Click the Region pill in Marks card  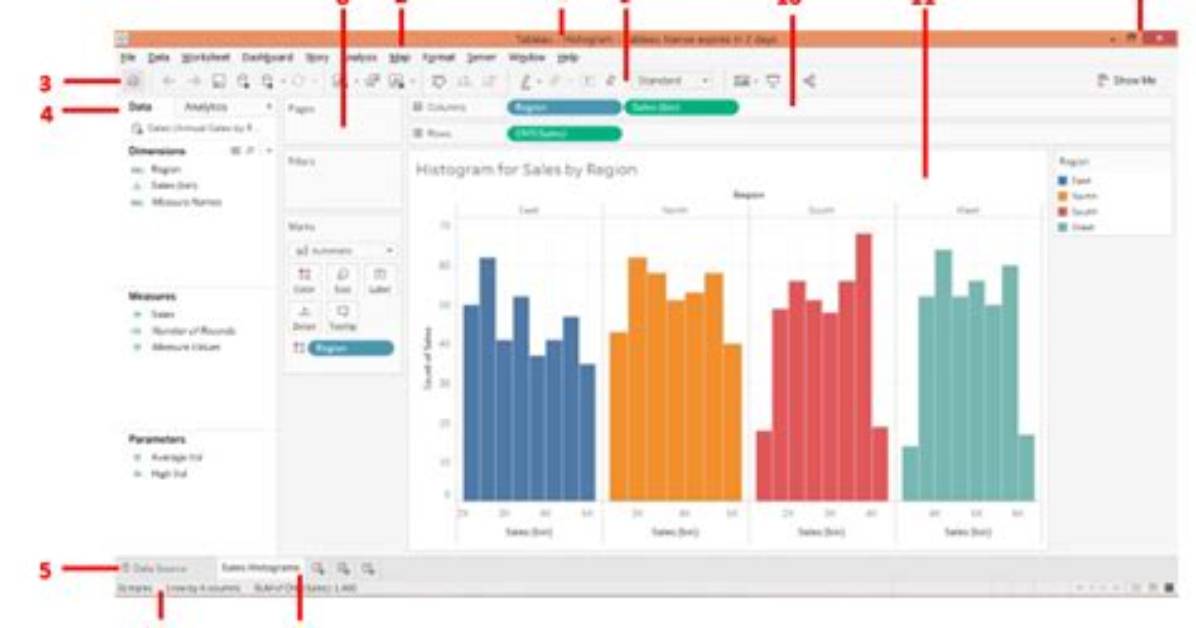point(351,348)
